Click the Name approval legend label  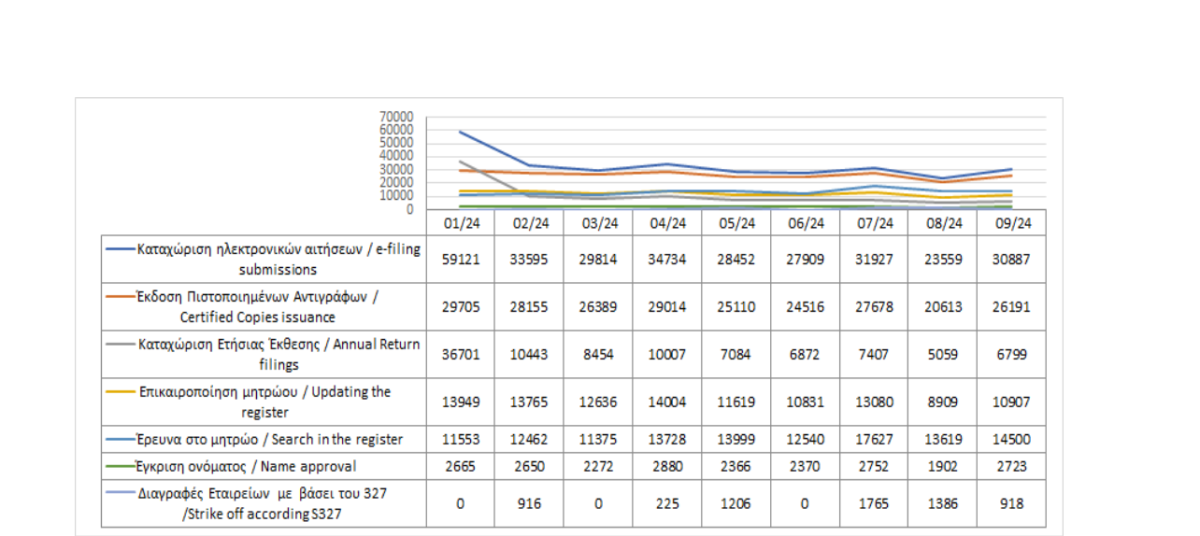click(x=246, y=466)
